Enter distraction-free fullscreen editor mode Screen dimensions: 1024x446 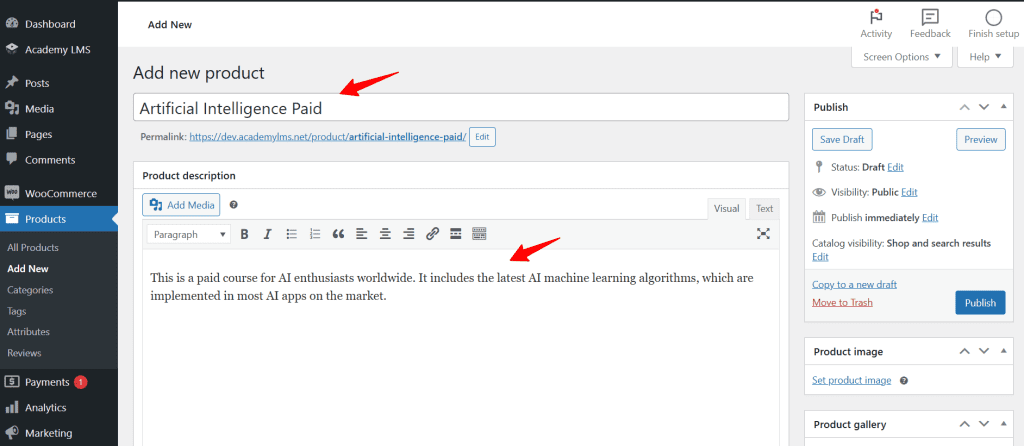(763, 234)
